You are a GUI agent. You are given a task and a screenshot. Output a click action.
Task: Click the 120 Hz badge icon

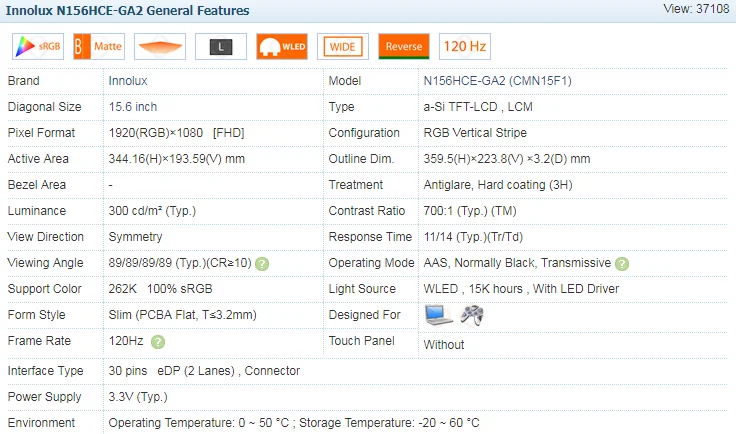[x=465, y=46]
